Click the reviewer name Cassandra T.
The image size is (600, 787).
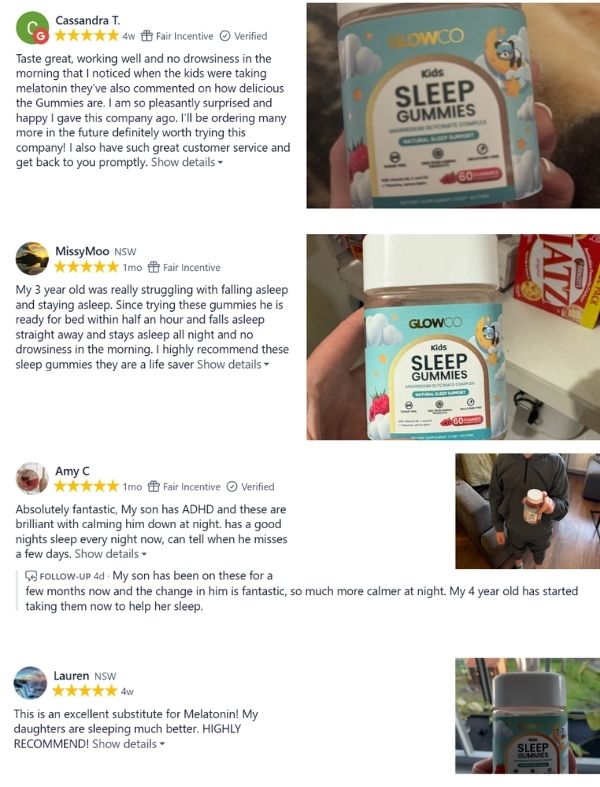[x=88, y=21]
